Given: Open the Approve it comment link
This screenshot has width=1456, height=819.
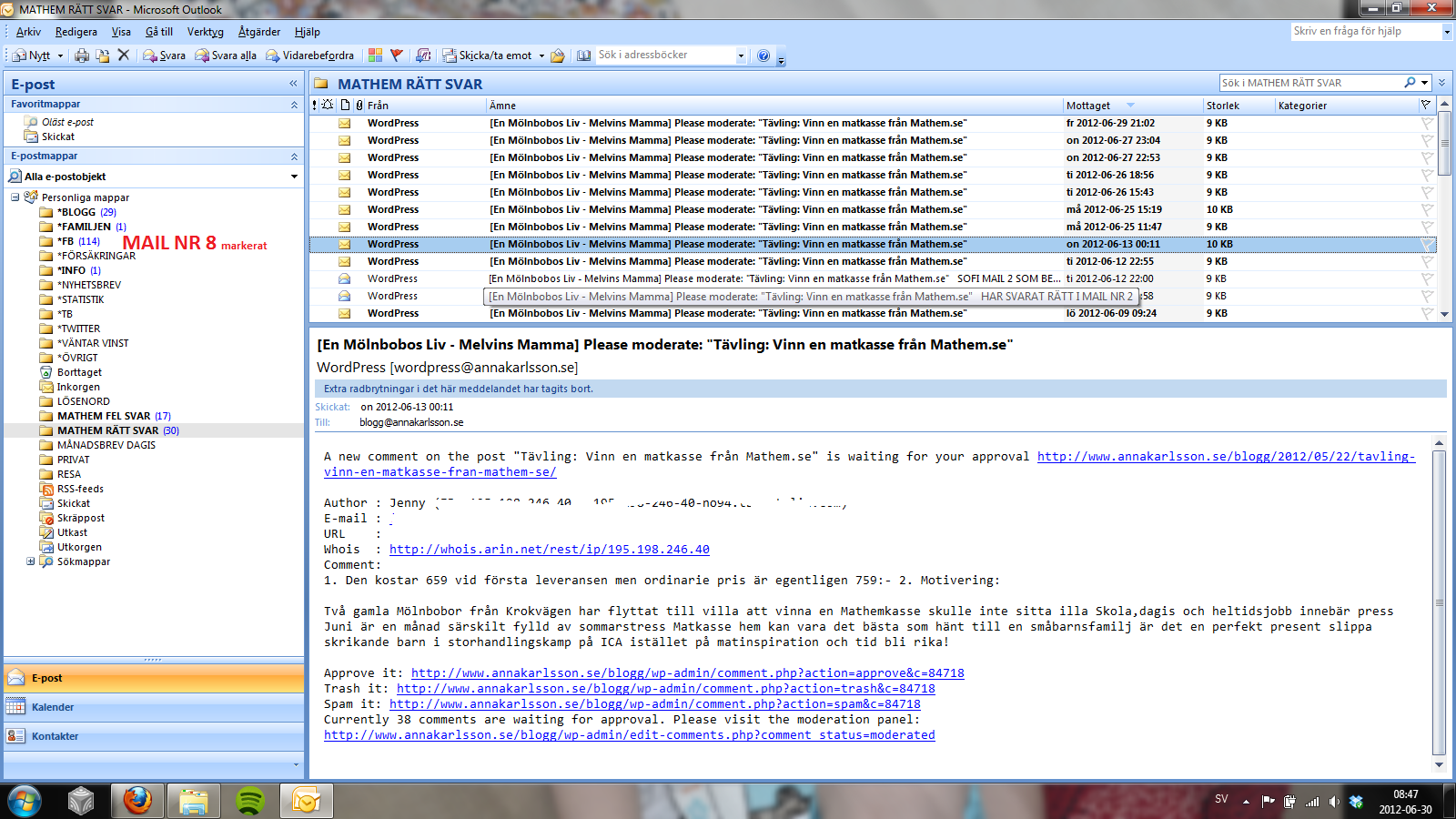Looking at the screenshot, I should pos(687,673).
